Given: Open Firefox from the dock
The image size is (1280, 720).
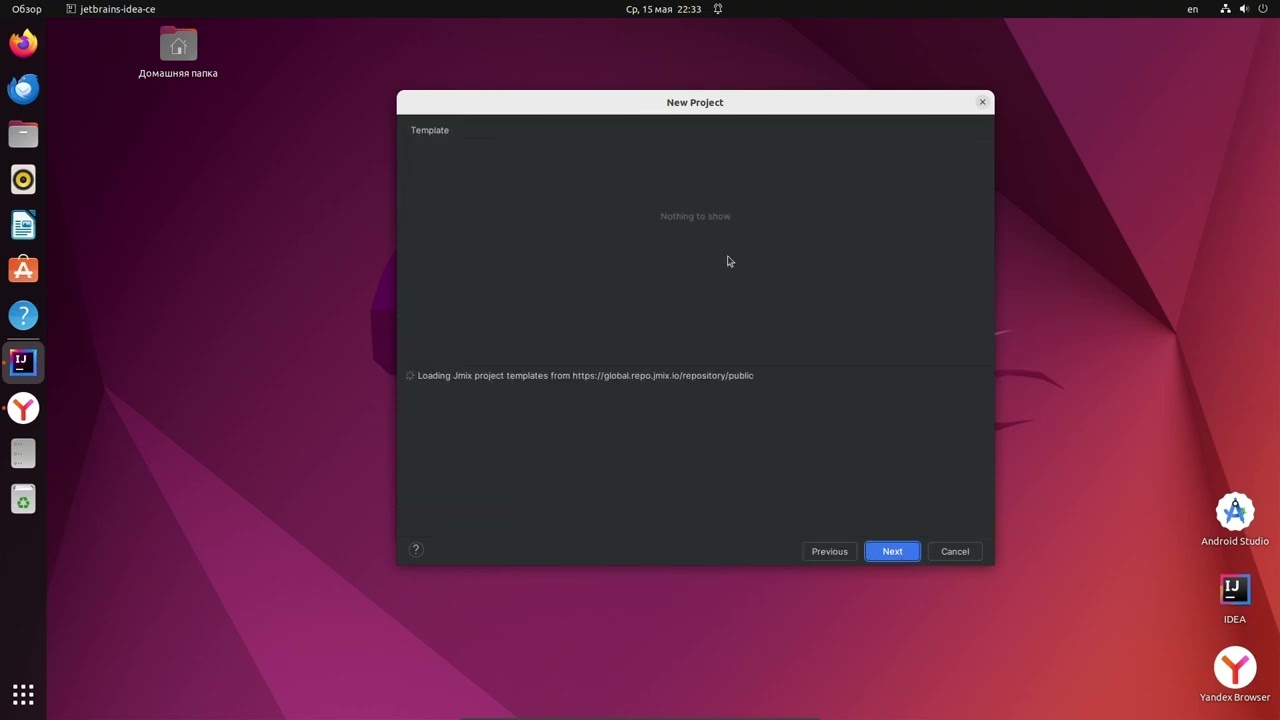Looking at the screenshot, I should point(23,43).
